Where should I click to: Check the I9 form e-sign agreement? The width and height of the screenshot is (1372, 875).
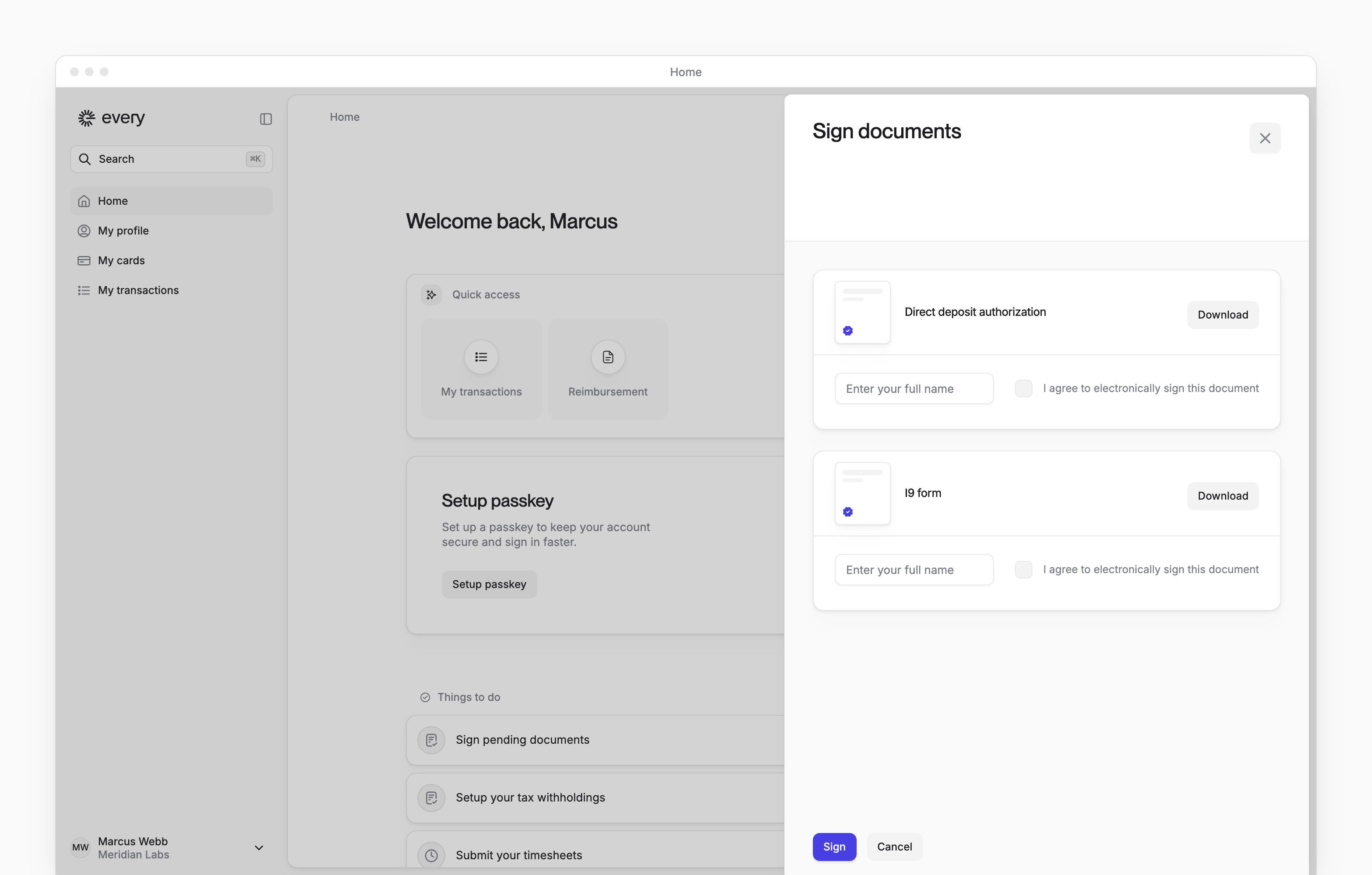[1023, 570]
